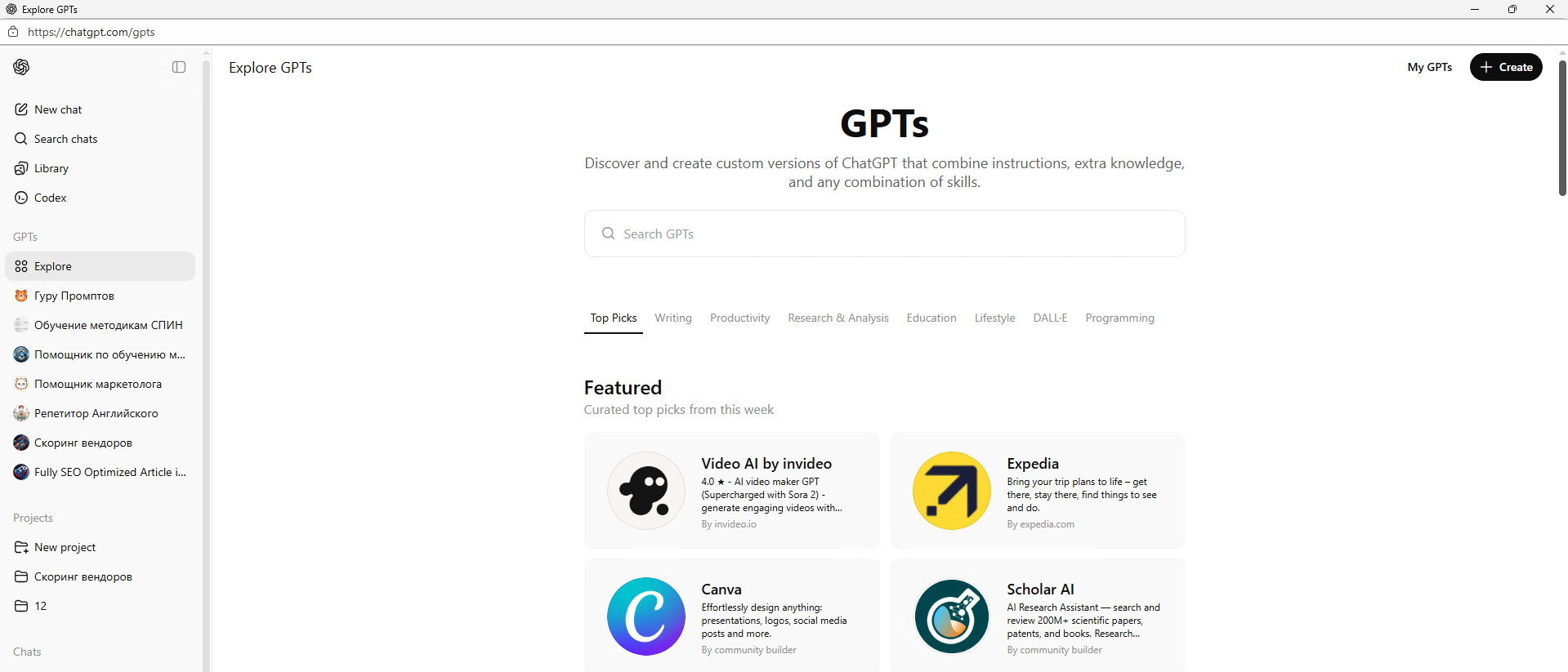Click the main page vertical scrollbar
The height and width of the screenshot is (672, 1568).
tap(1562, 127)
